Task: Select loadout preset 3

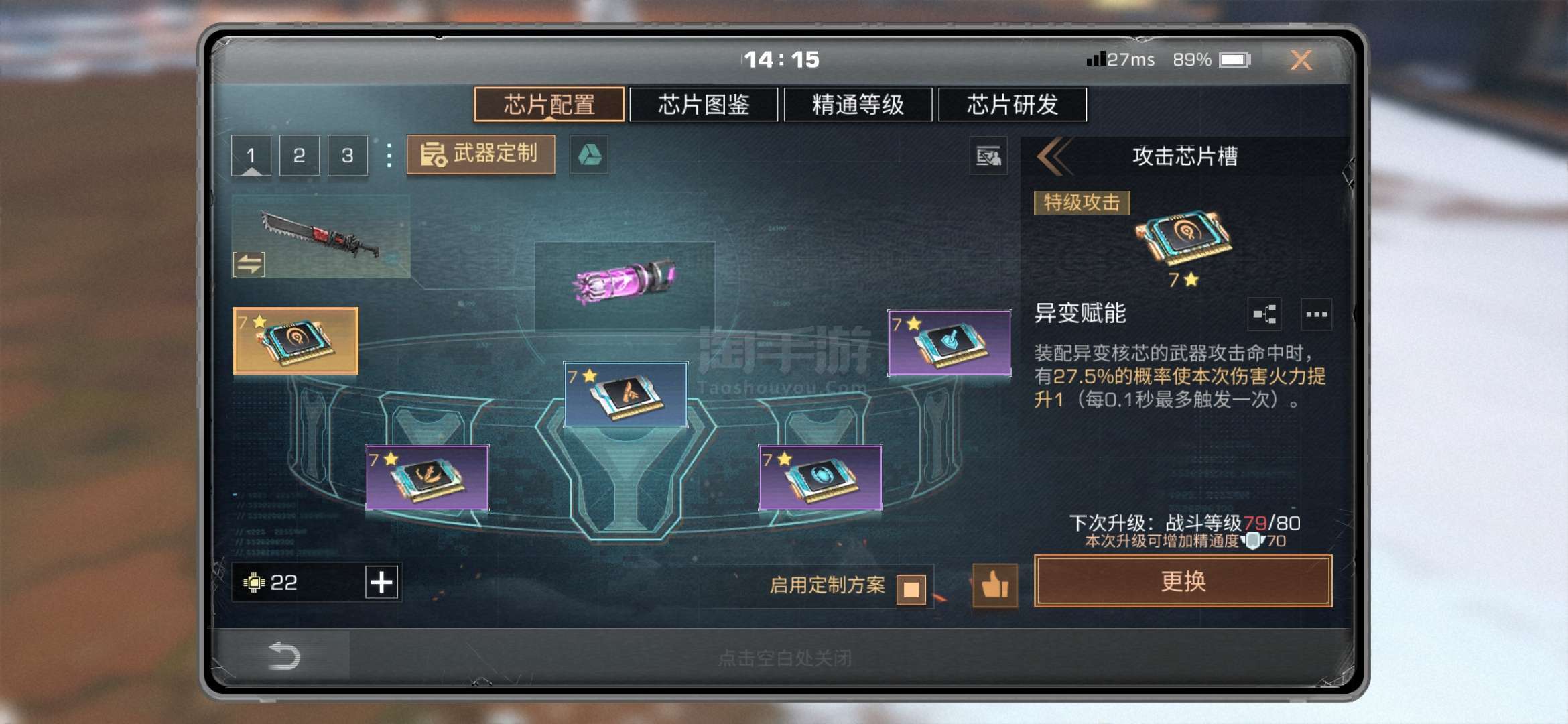Action: click(347, 156)
